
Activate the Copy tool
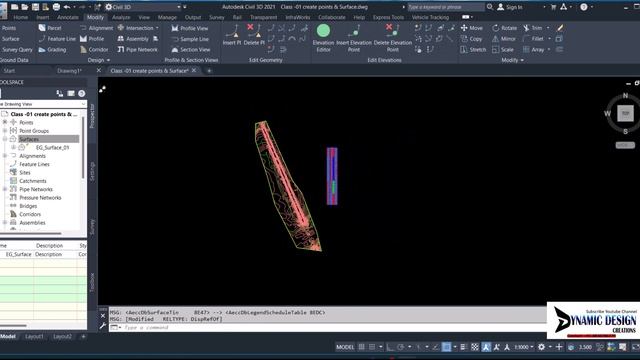coord(471,39)
